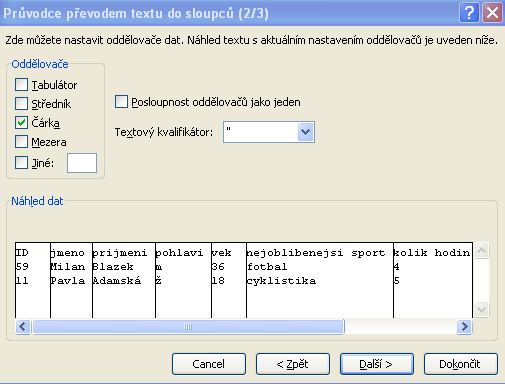Image resolution: width=505 pixels, height=384 pixels.
Task: Click the Adamská cell in preview
Action: (x=117, y=281)
